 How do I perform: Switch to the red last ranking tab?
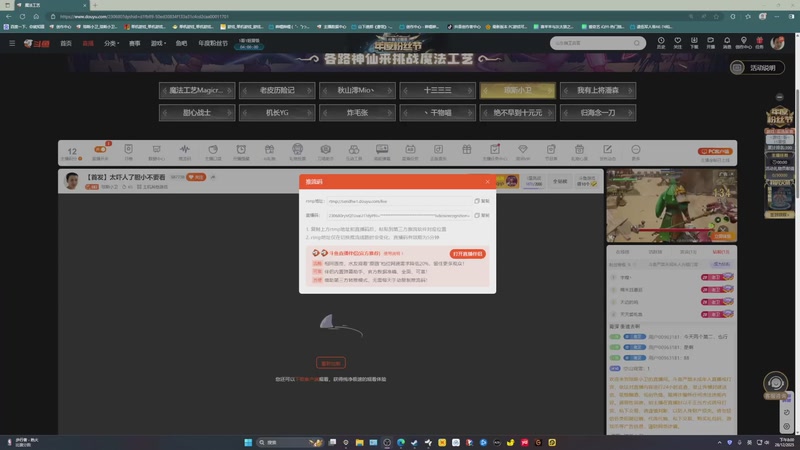pos(721,252)
